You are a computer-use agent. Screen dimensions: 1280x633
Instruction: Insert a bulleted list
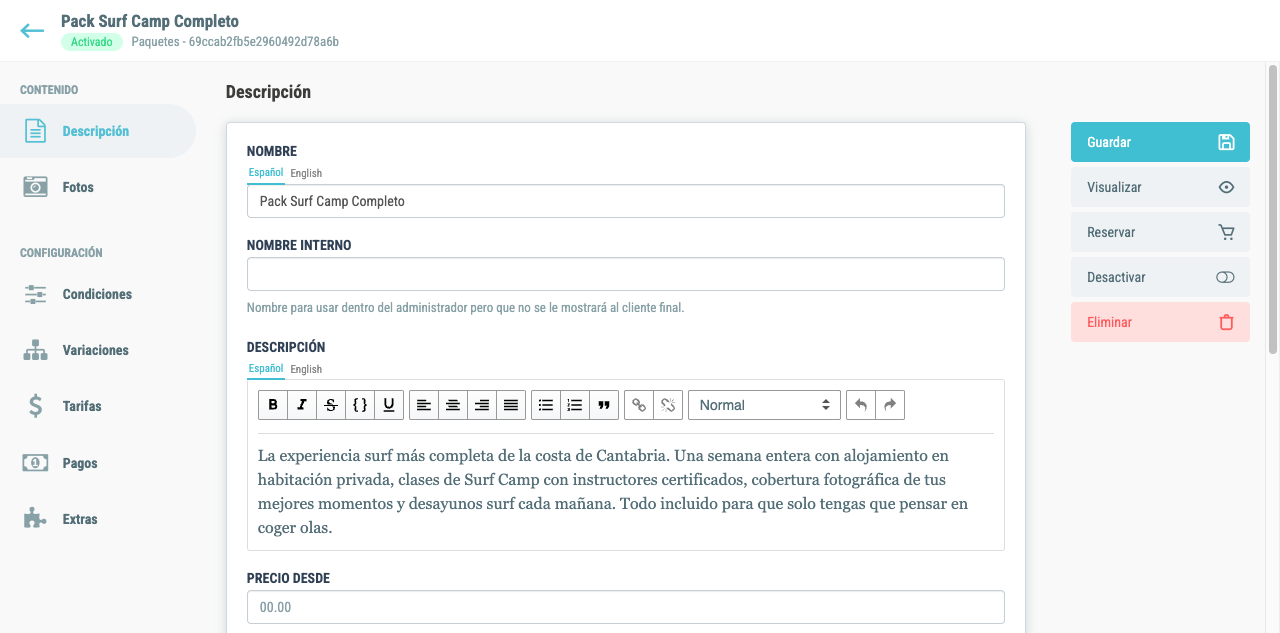[x=546, y=405]
